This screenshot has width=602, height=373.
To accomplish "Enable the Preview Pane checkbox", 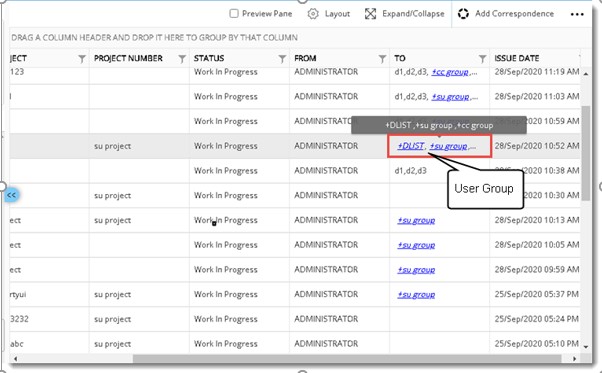I will (x=233, y=13).
